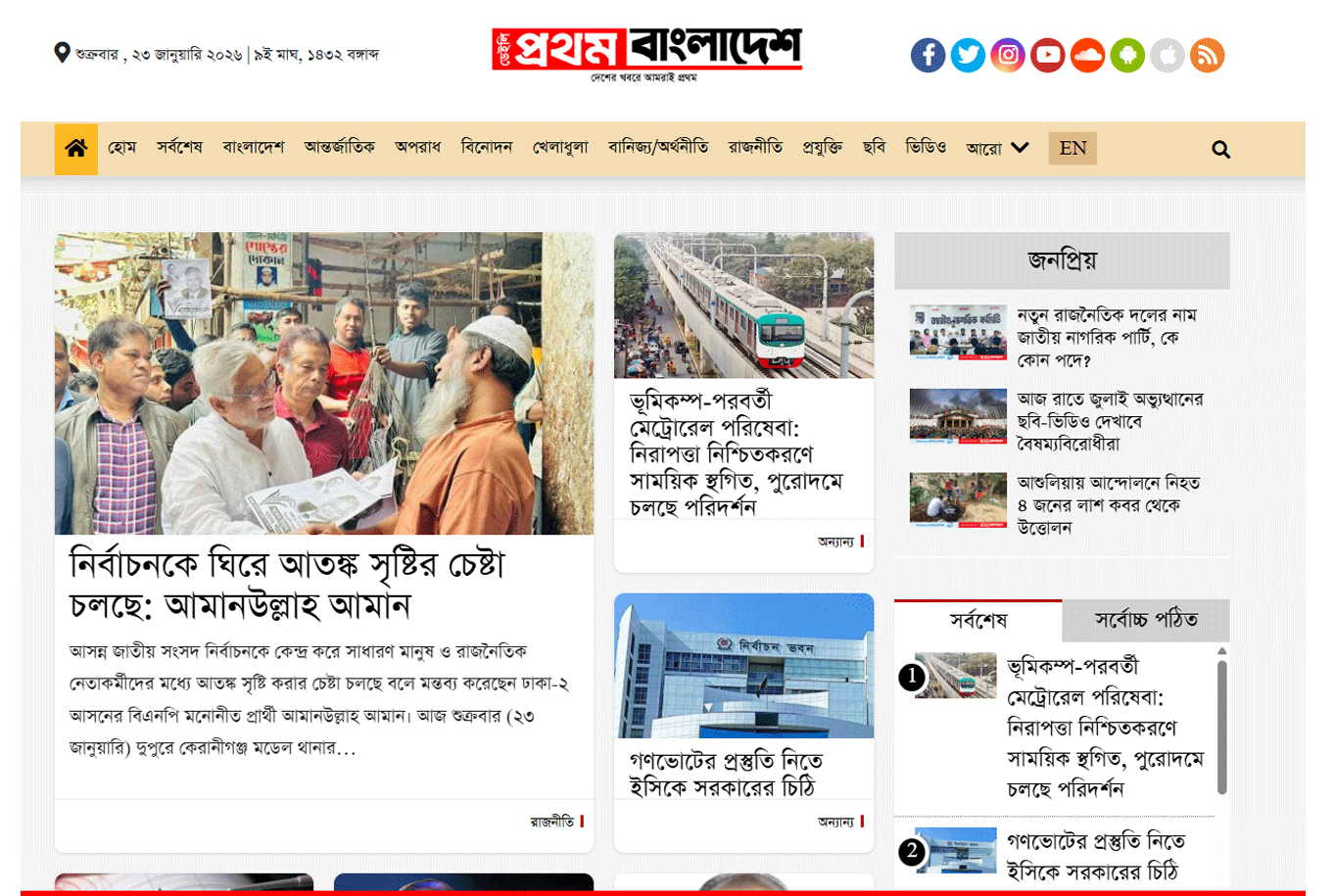The height and width of the screenshot is (896, 1334).
Task: Open the SoundCloud icon link
Action: pyautogui.click(x=1087, y=55)
